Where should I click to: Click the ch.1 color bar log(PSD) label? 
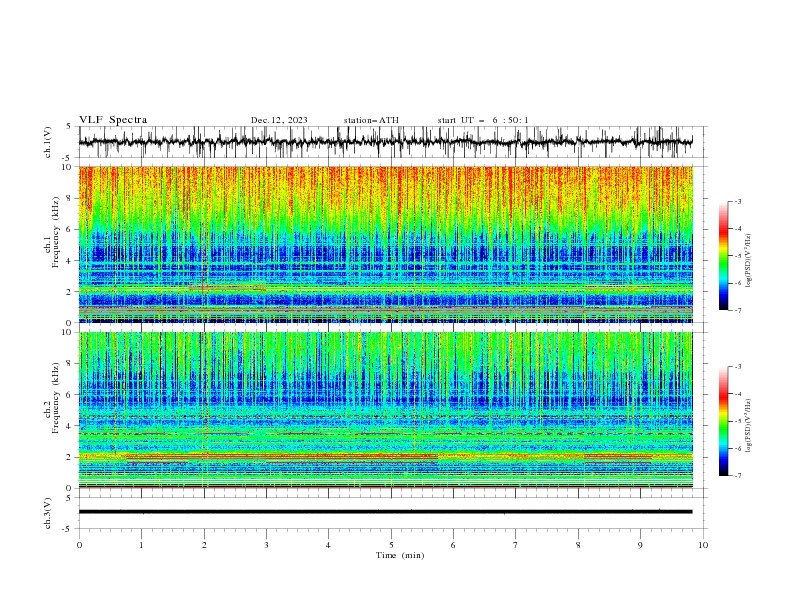749,261
